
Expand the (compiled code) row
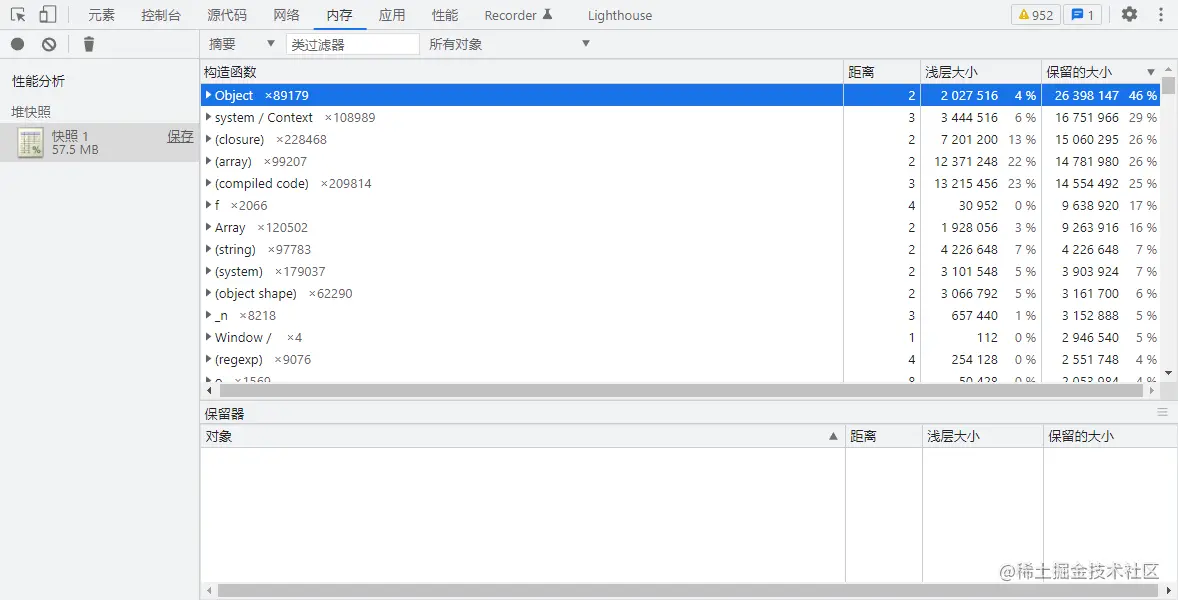208,183
